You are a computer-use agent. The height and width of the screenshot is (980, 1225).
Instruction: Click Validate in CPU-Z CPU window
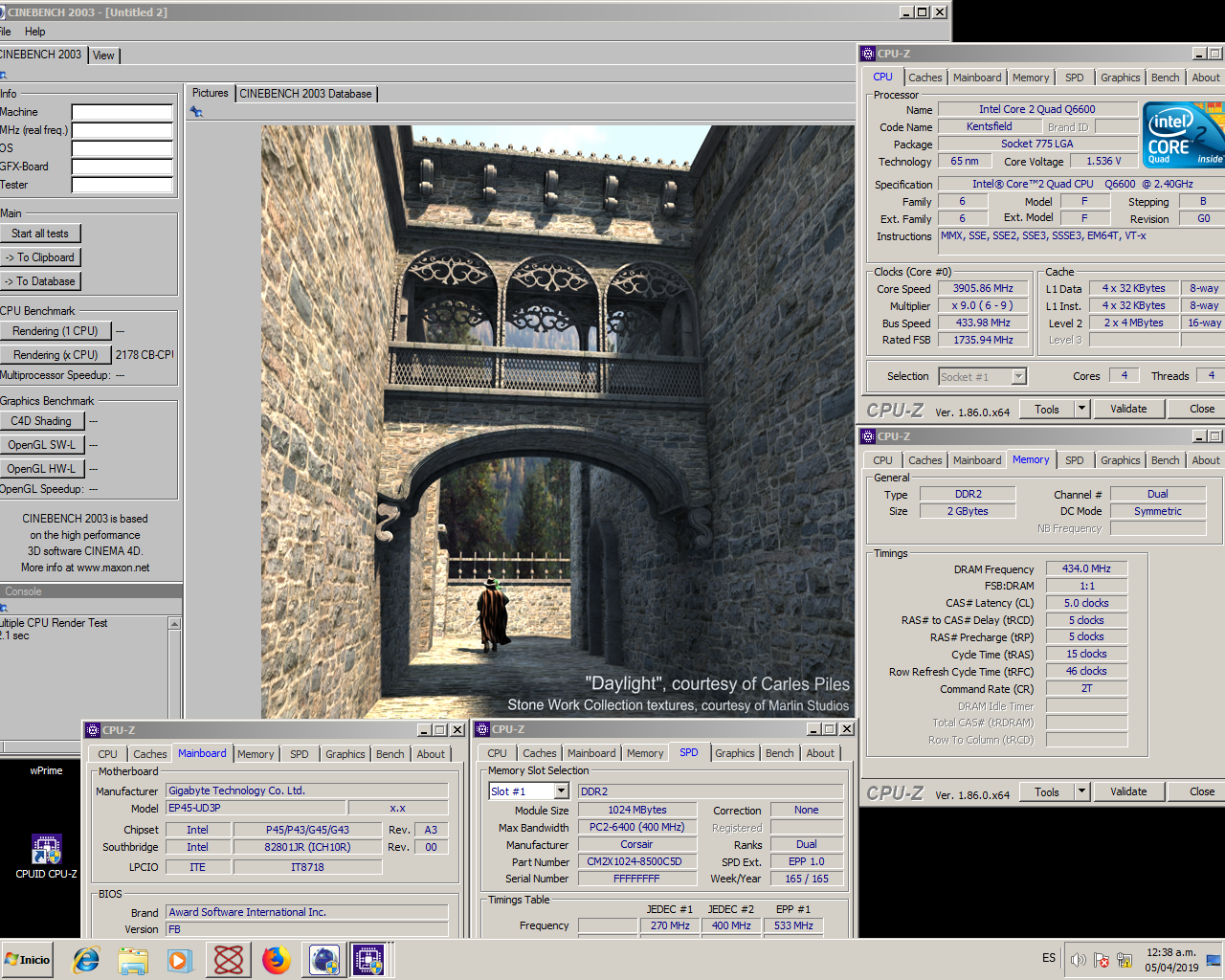click(1128, 409)
